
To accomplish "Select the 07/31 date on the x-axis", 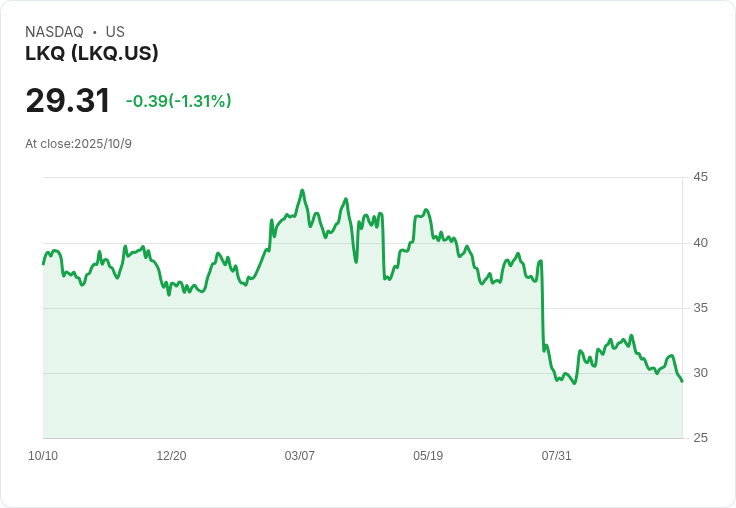I will click(556, 456).
